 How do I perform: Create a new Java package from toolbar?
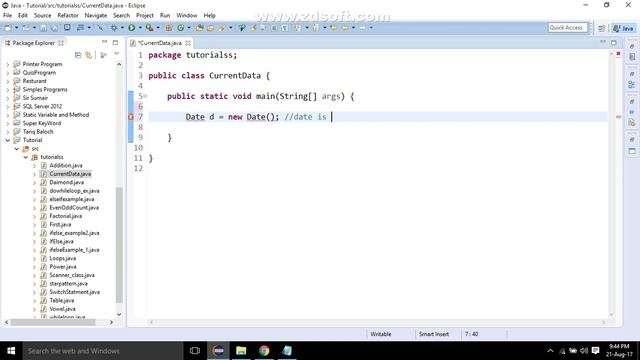(x=169, y=28)
